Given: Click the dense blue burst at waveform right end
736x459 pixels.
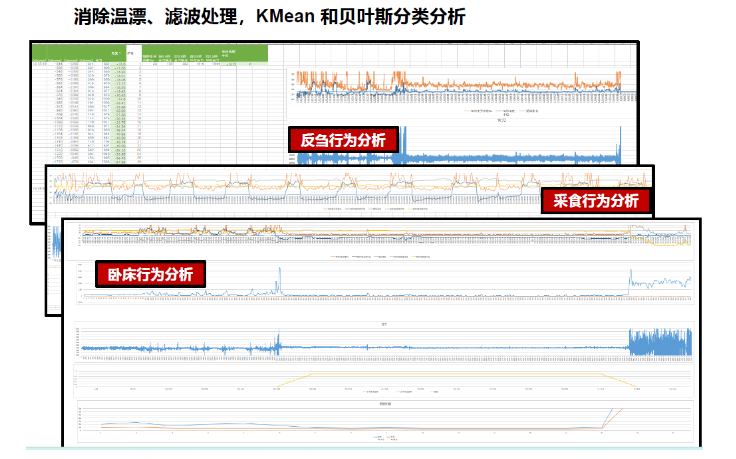Looking at the screenshot, I should (659, 343).
